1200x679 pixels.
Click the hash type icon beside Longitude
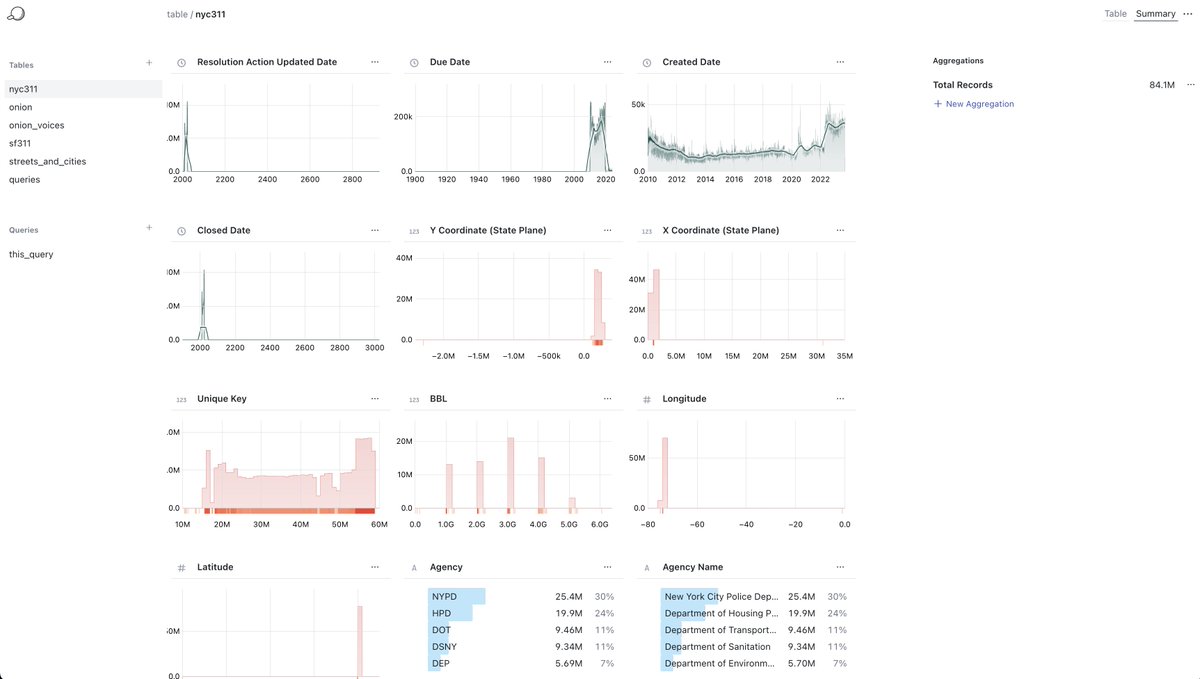tap(647, 399)
